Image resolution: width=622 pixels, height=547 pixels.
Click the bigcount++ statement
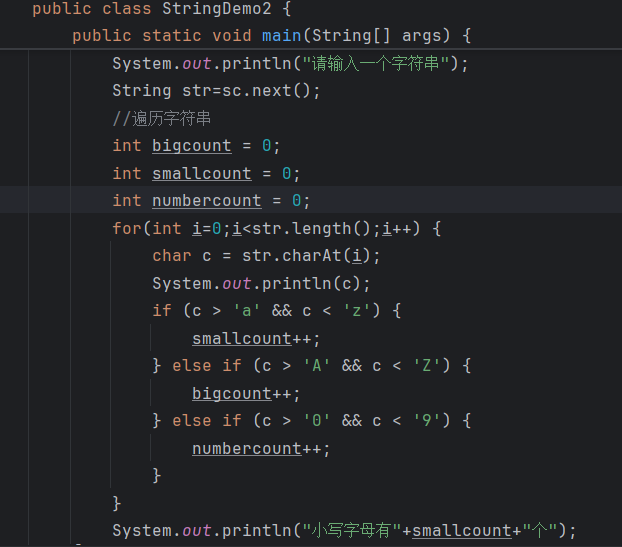(x=246, y=394)
